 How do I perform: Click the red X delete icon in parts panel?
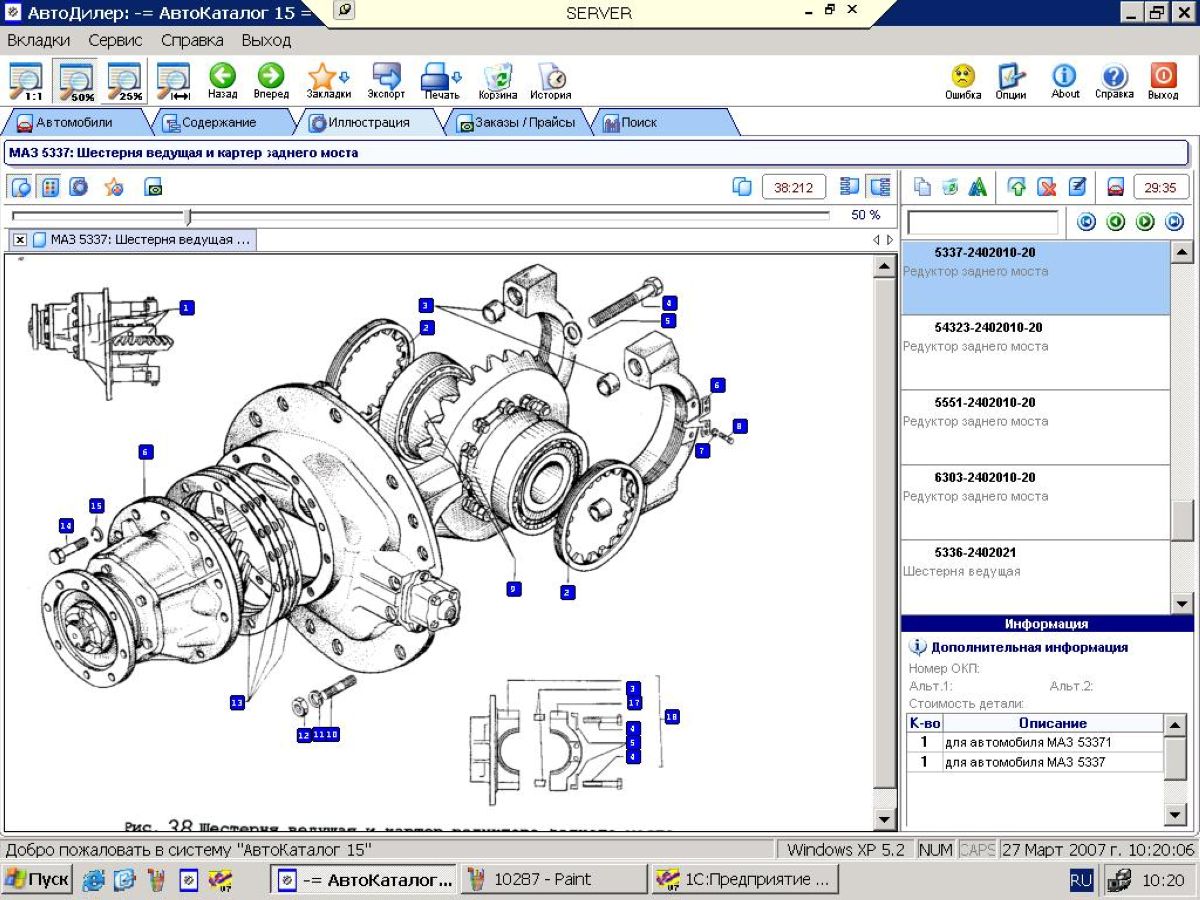1047,187
